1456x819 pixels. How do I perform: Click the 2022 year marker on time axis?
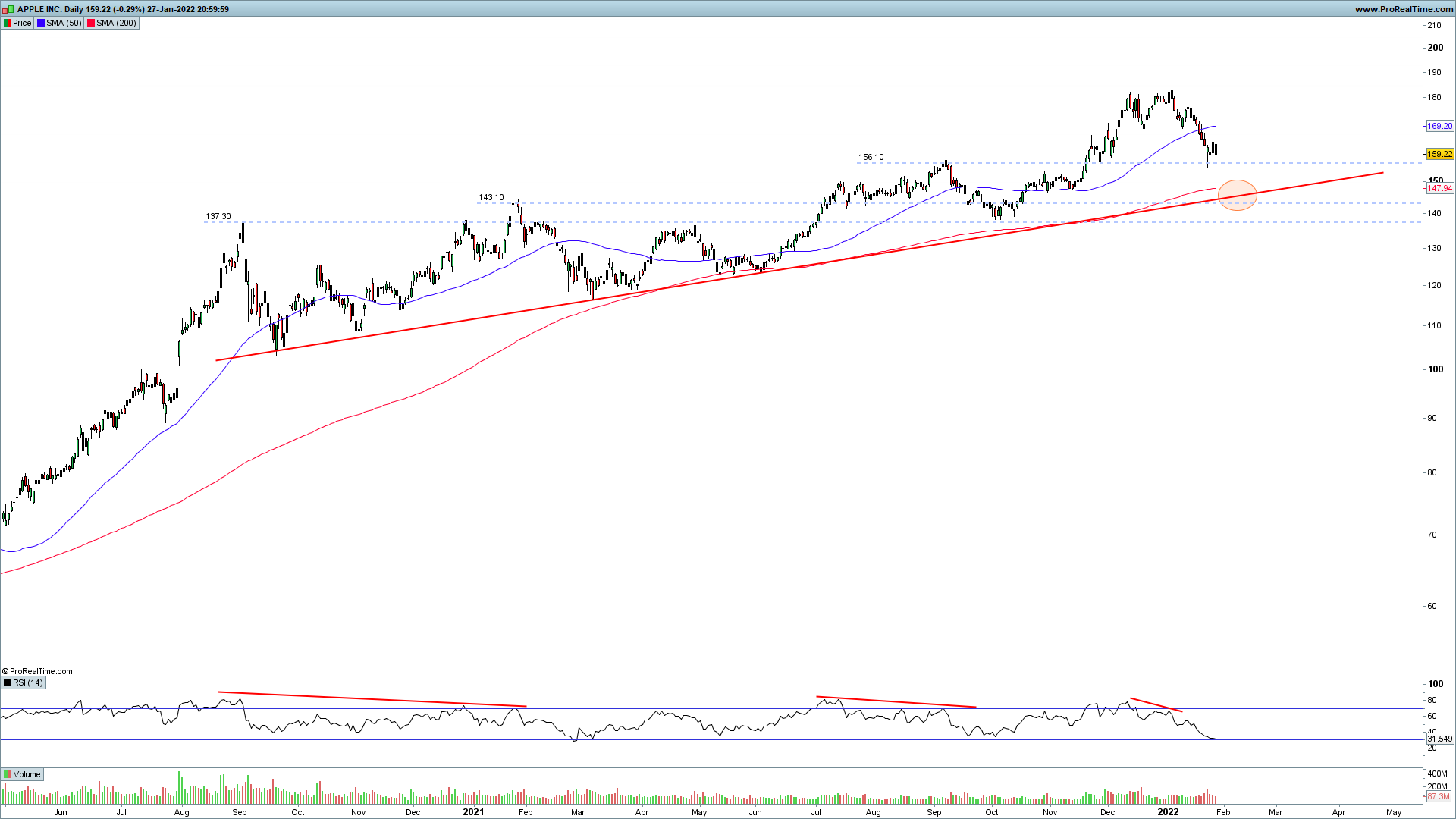click(1168, 811)
